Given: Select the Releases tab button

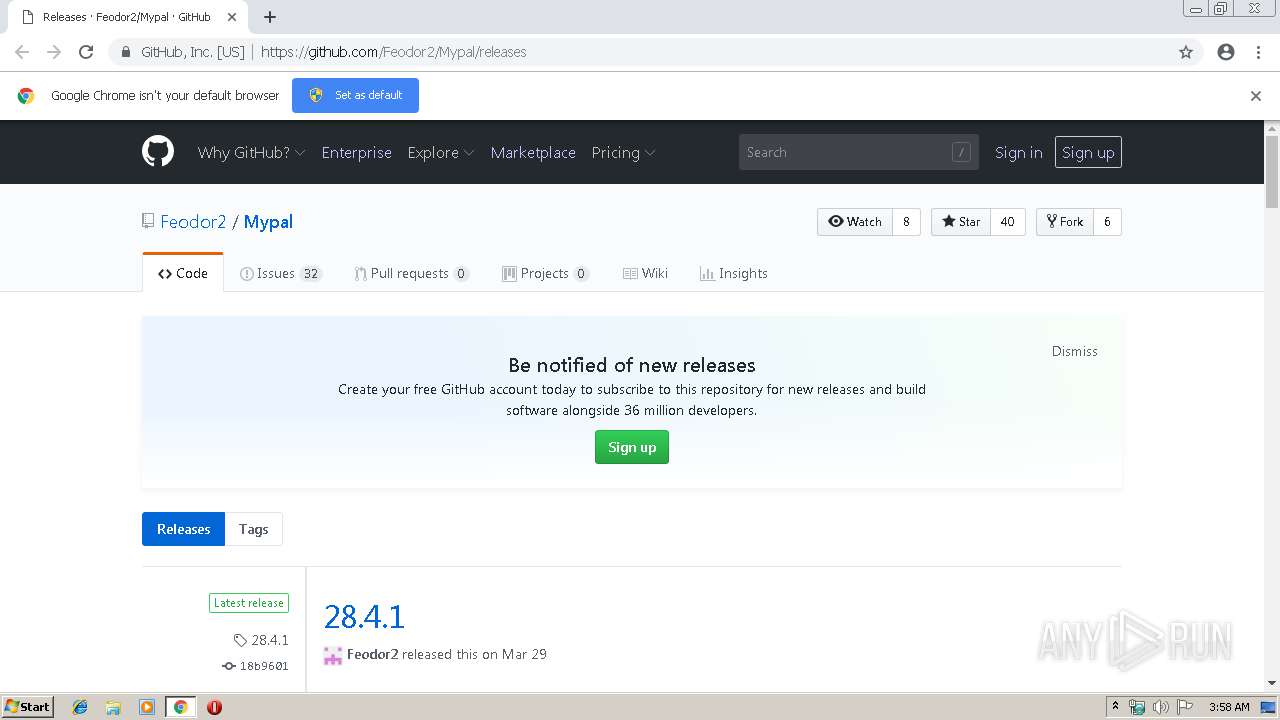Looking at the screenshot, I should click(x=183, y=529).
